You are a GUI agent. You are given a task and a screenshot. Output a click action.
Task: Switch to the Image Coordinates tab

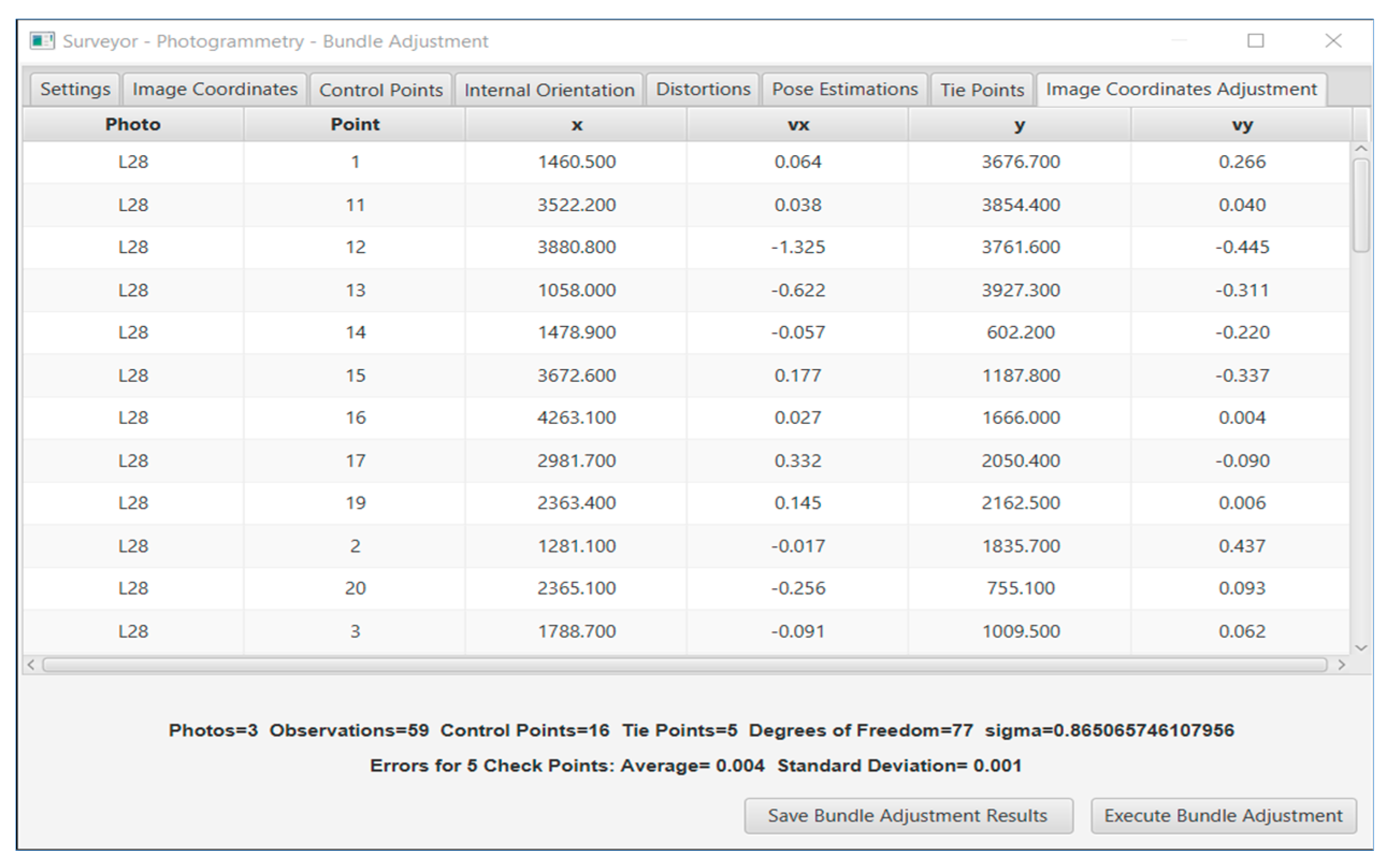click(215, 90)
